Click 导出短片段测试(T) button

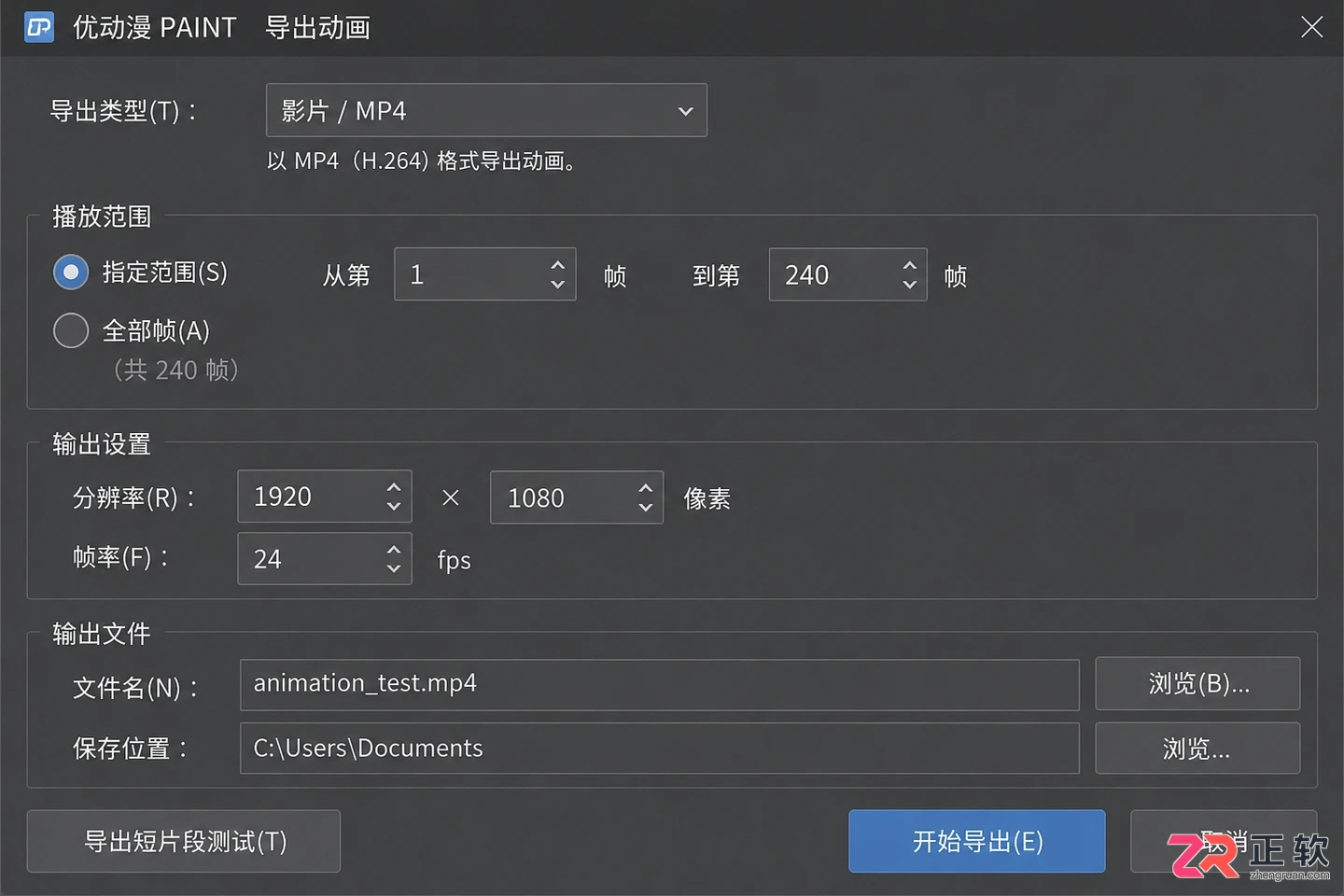point(184,841)
